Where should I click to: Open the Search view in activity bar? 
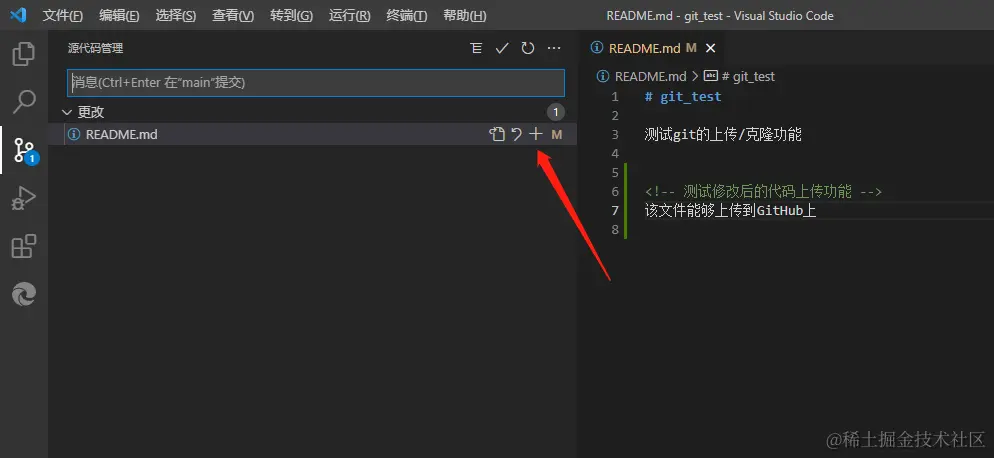(x=24, y=101)
